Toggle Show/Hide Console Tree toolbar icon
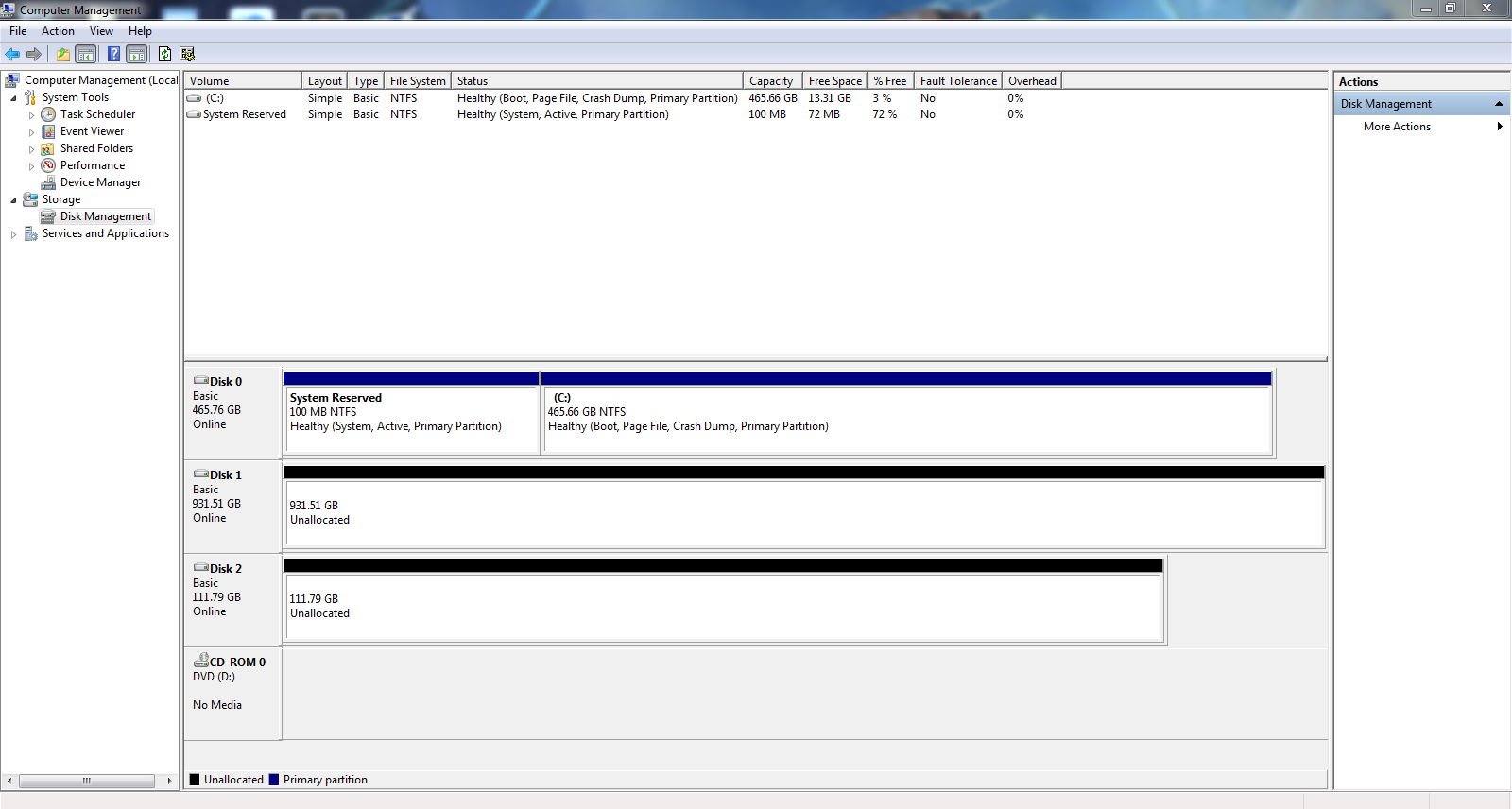Image resolution: width=1512 pixels, height=809 pixels. tap(86, 54)
